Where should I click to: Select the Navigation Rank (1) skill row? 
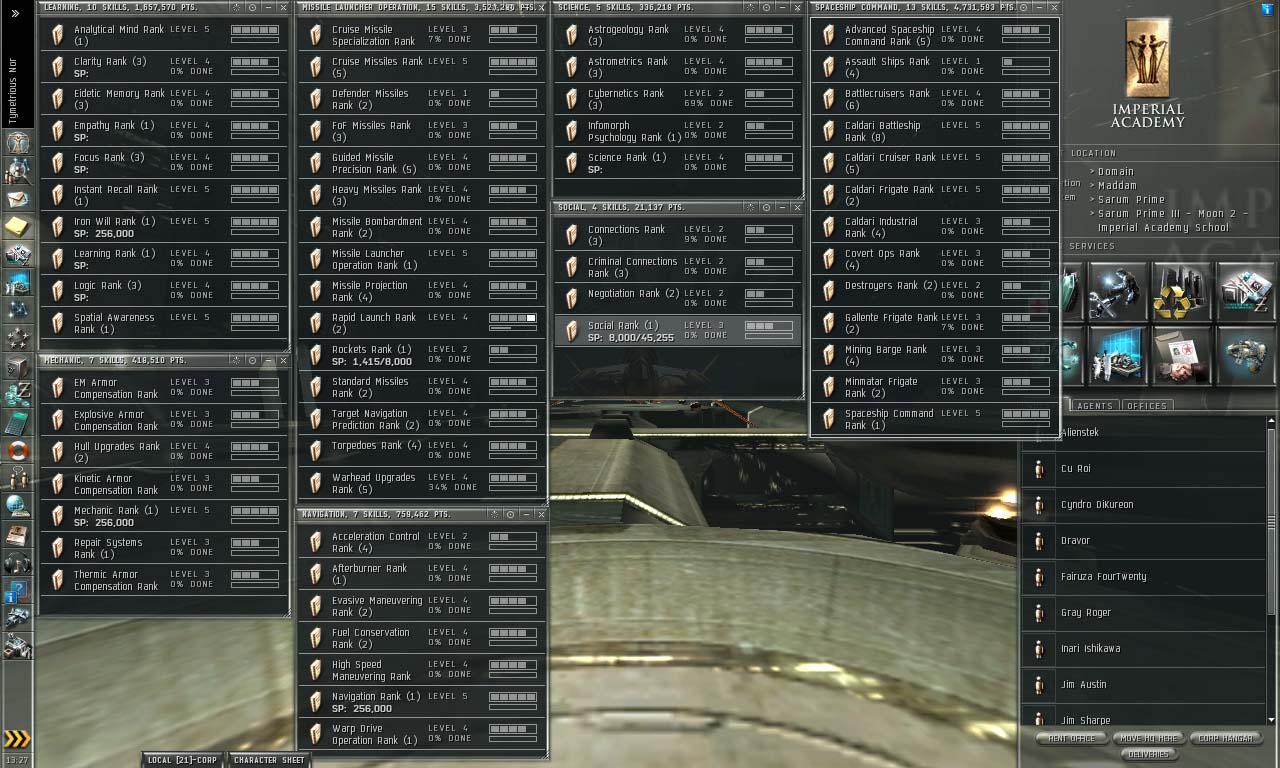pos(422,702)
